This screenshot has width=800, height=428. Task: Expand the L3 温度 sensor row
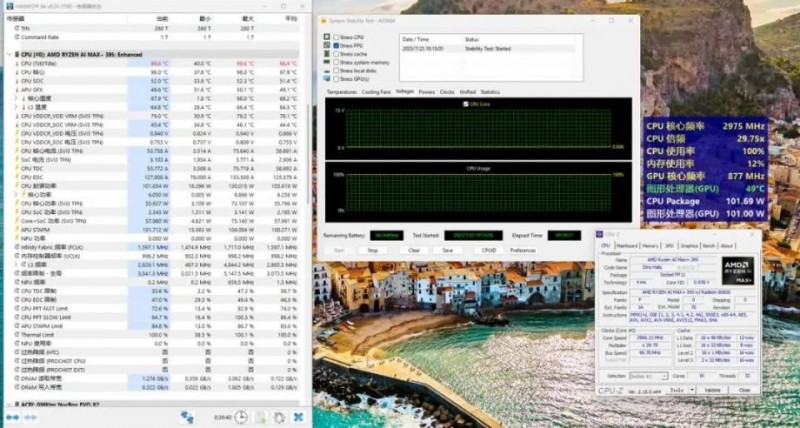(x=16, y=107)
